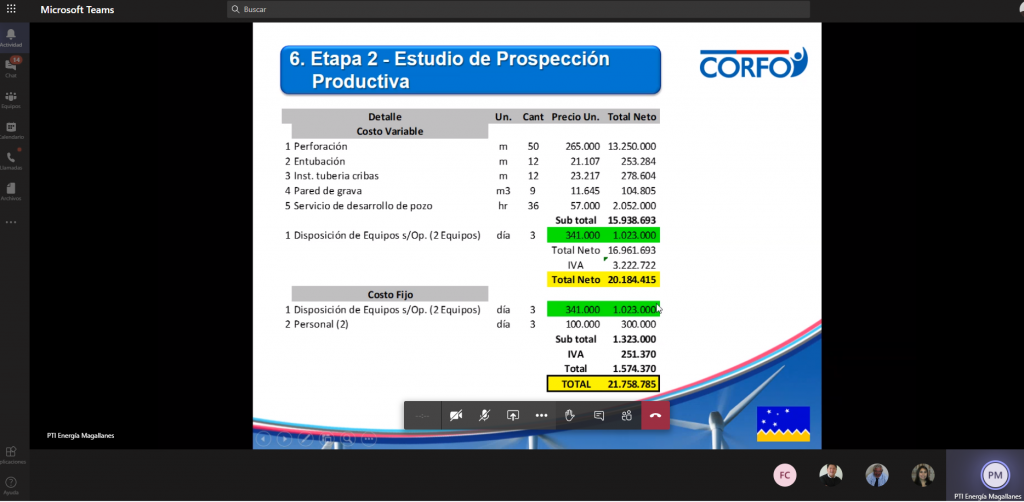Open the app launcher grid icon
Image resolution: width=1024 pixels, height=502 pixels.
pyautogui.click(x=11, y=9)
